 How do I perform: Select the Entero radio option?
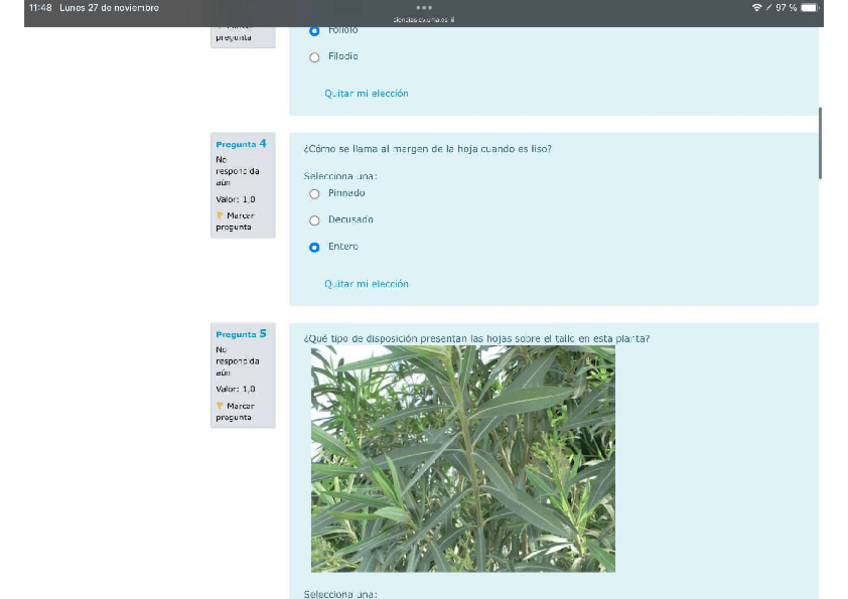point(314,248)
